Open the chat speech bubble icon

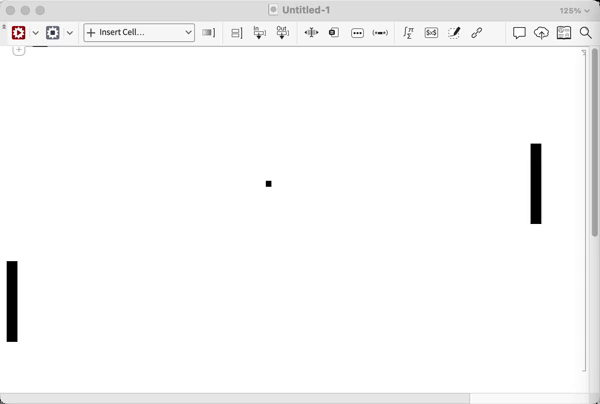pos(519,33)
